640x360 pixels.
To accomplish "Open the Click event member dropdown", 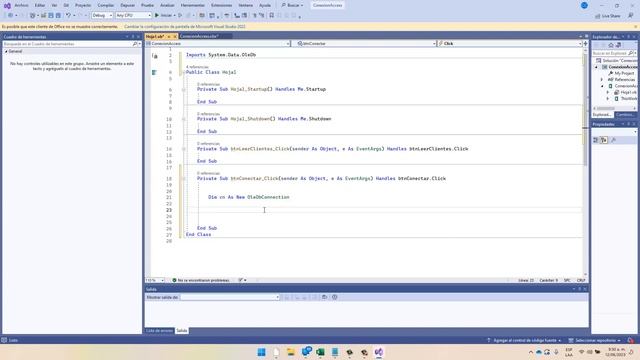I will tap(509, 43).
